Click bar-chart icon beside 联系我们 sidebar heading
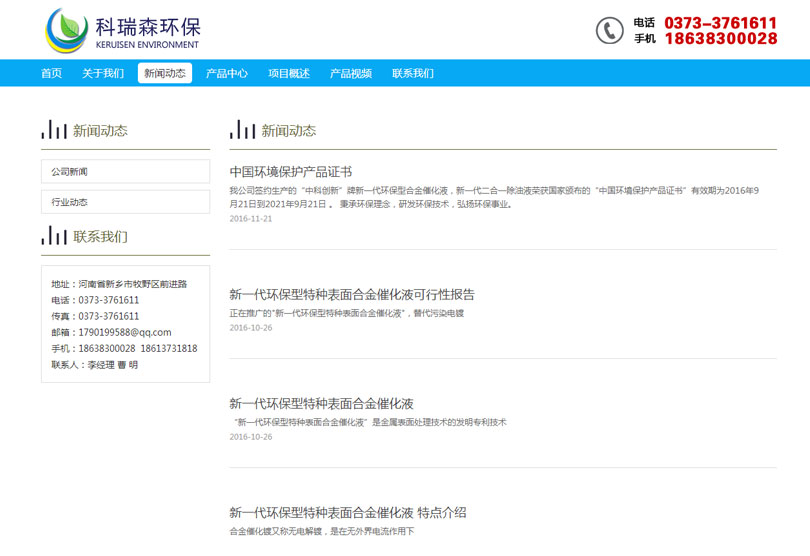This screenshot has width=810, height=556. click(x=54, y=236)
